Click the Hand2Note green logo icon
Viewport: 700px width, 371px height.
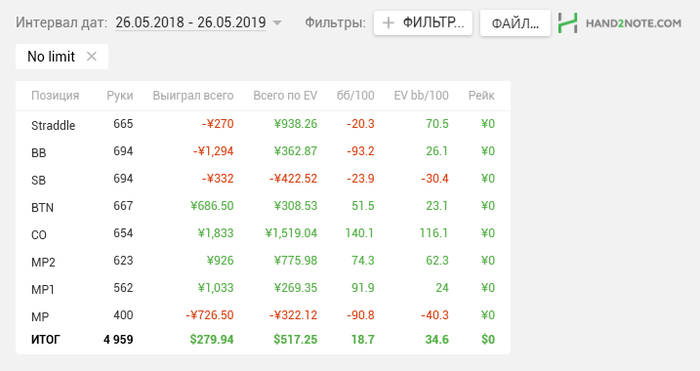coord(567,23)
